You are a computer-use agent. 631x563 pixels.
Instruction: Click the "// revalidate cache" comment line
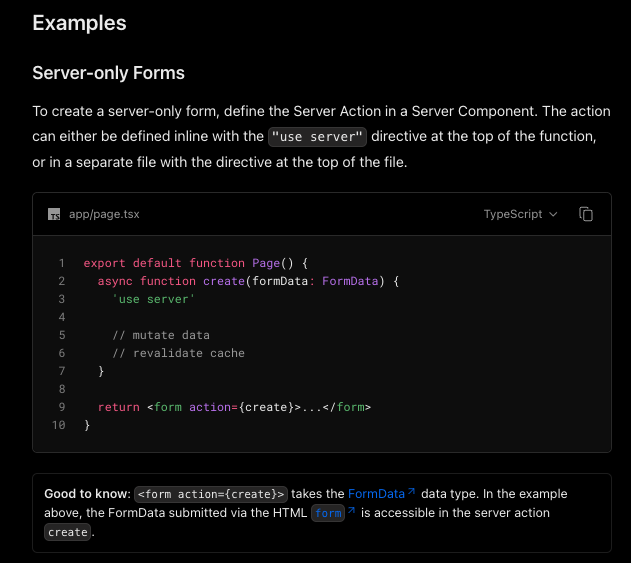coord(178,353)
